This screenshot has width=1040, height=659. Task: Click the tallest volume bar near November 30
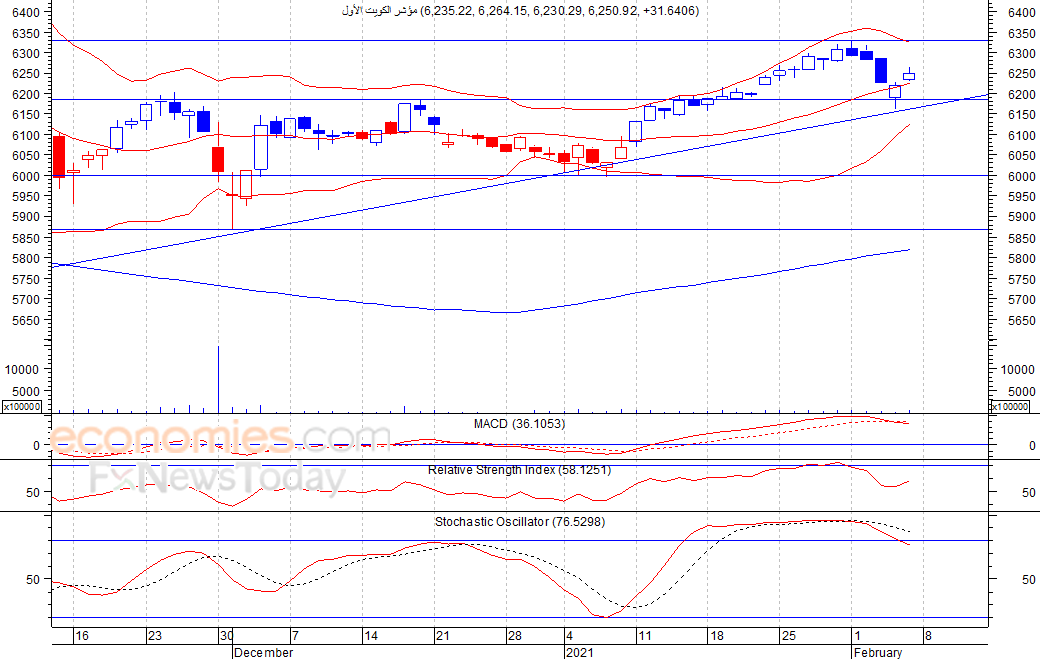218,379
